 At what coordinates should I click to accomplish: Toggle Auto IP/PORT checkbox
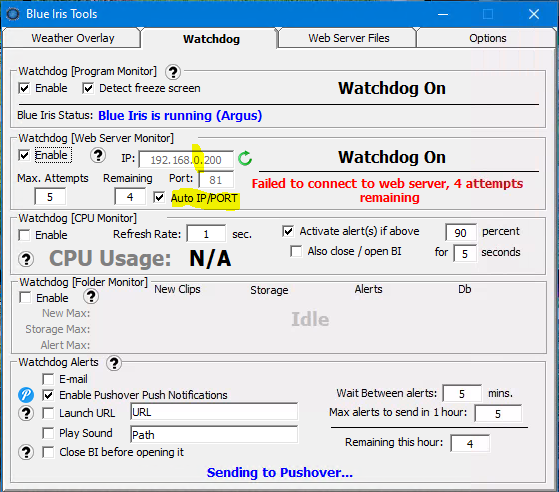(159, 197)
